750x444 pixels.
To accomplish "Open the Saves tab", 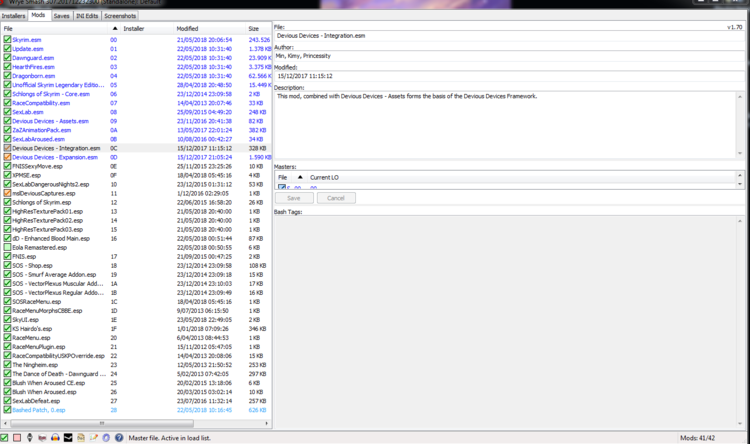I will [61, 16].
